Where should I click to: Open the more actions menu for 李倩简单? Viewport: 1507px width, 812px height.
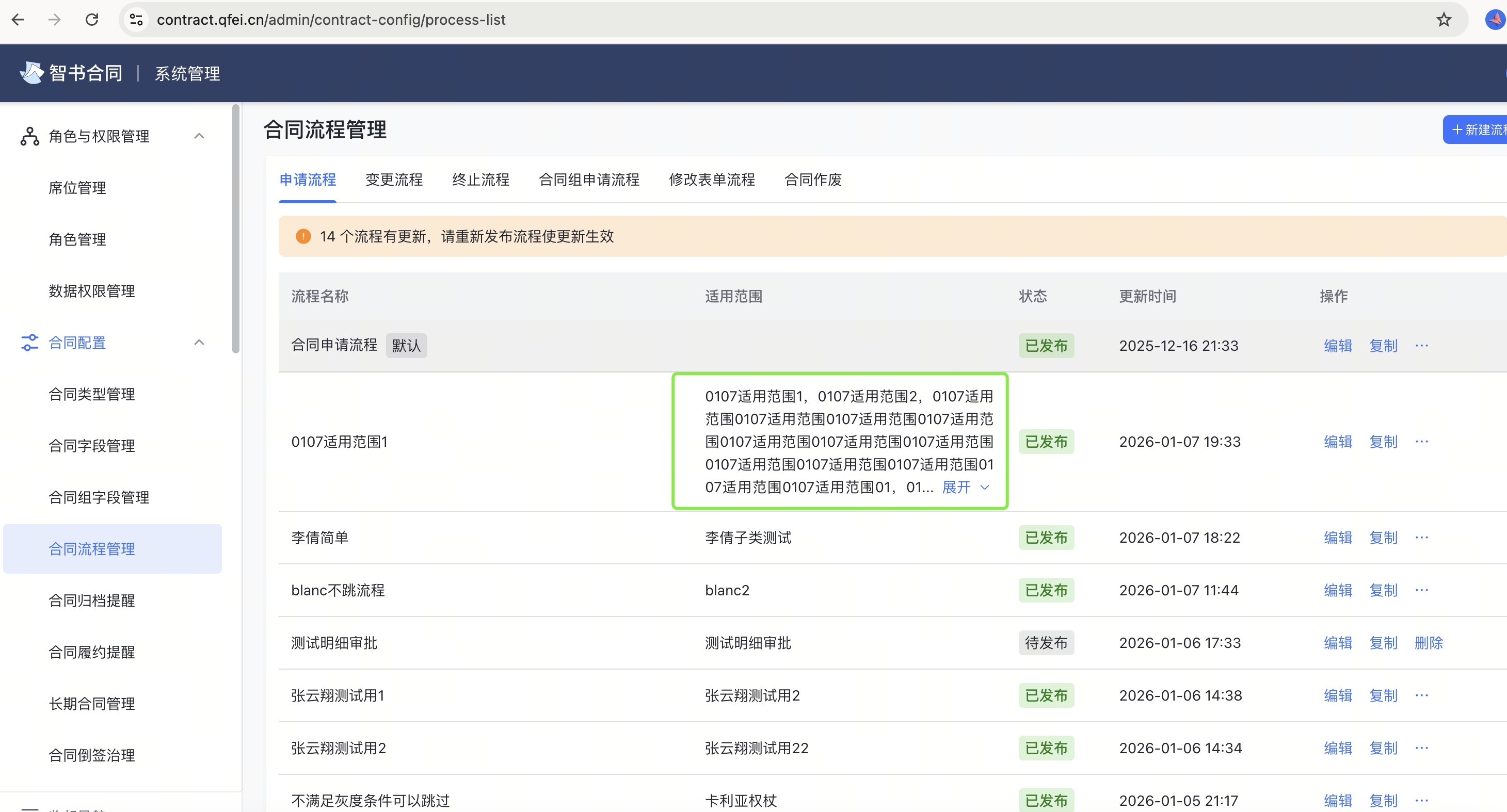pyautogui.click(x=1422, y=537)
